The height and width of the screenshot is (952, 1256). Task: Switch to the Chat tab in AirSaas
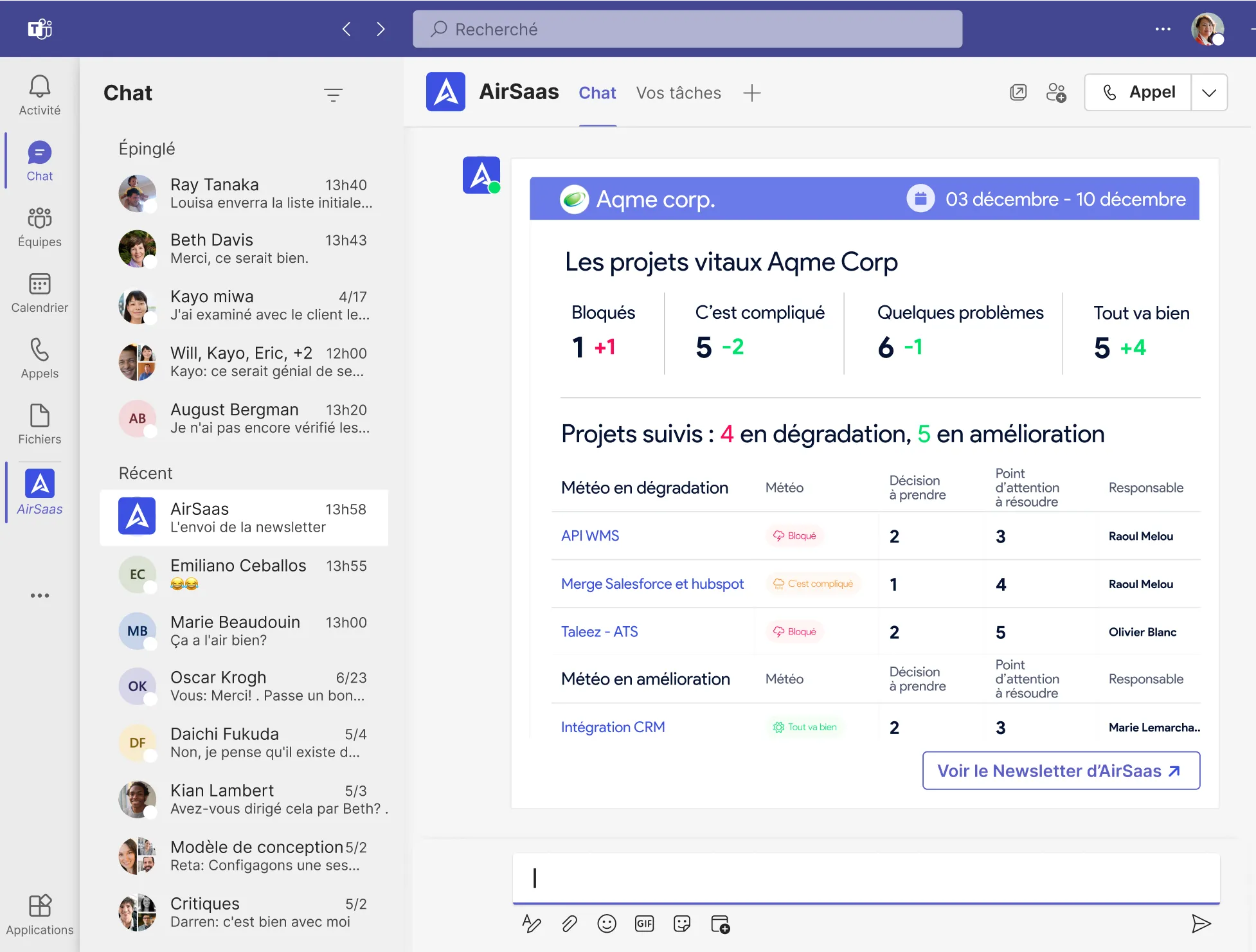(597, 93)
